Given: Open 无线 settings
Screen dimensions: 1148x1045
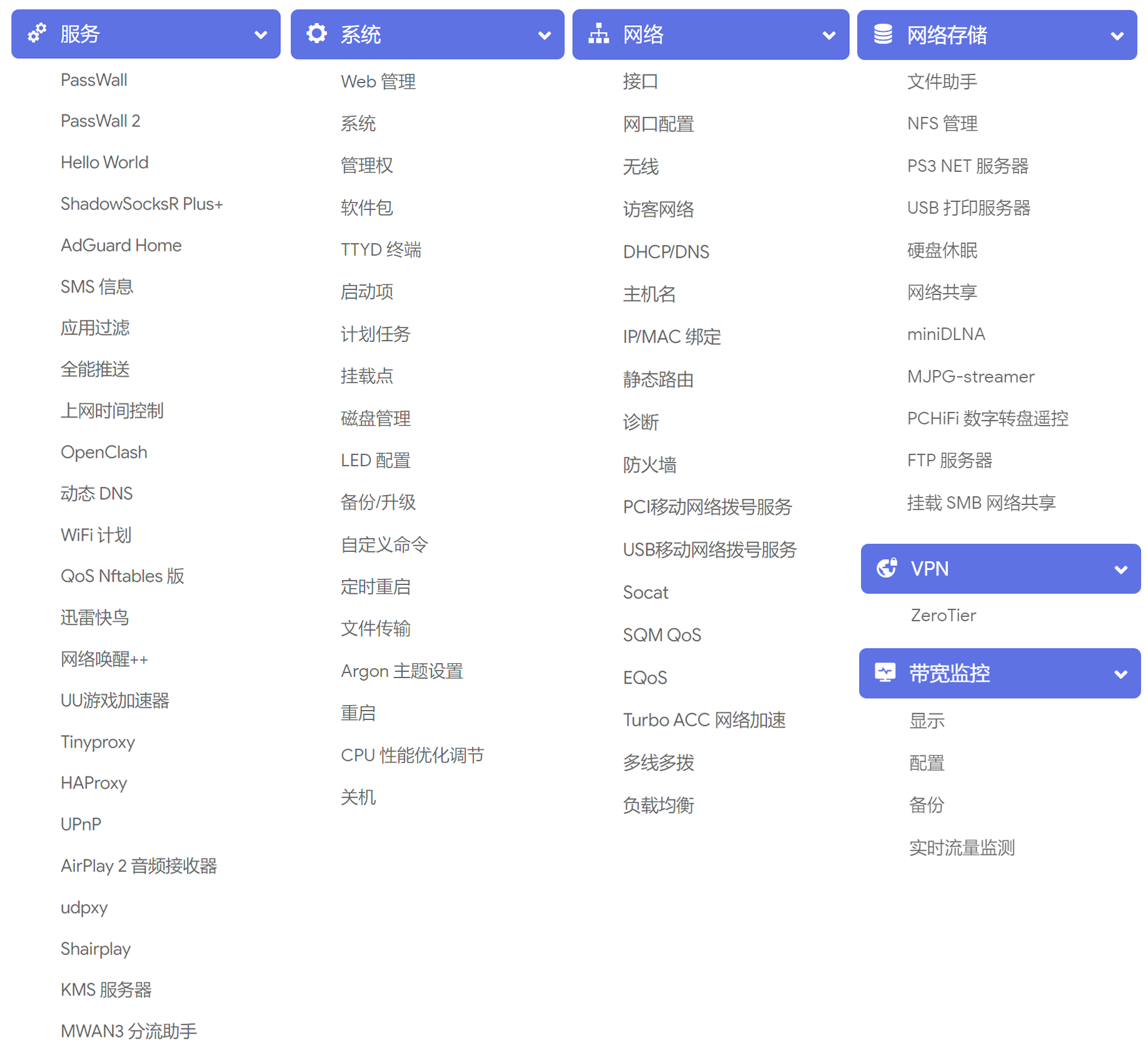Looking at the screenshot, I should click(x=640, y=166).
